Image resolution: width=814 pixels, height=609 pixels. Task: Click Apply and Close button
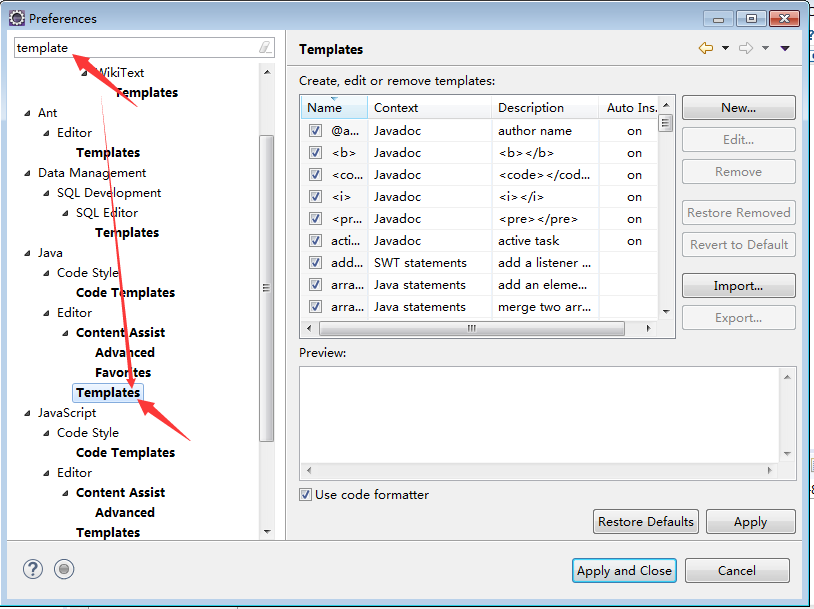[624, 571]
